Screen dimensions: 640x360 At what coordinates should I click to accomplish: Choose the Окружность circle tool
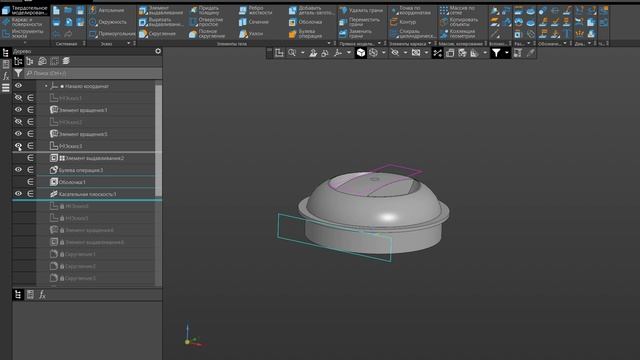[x=108, y=22]
